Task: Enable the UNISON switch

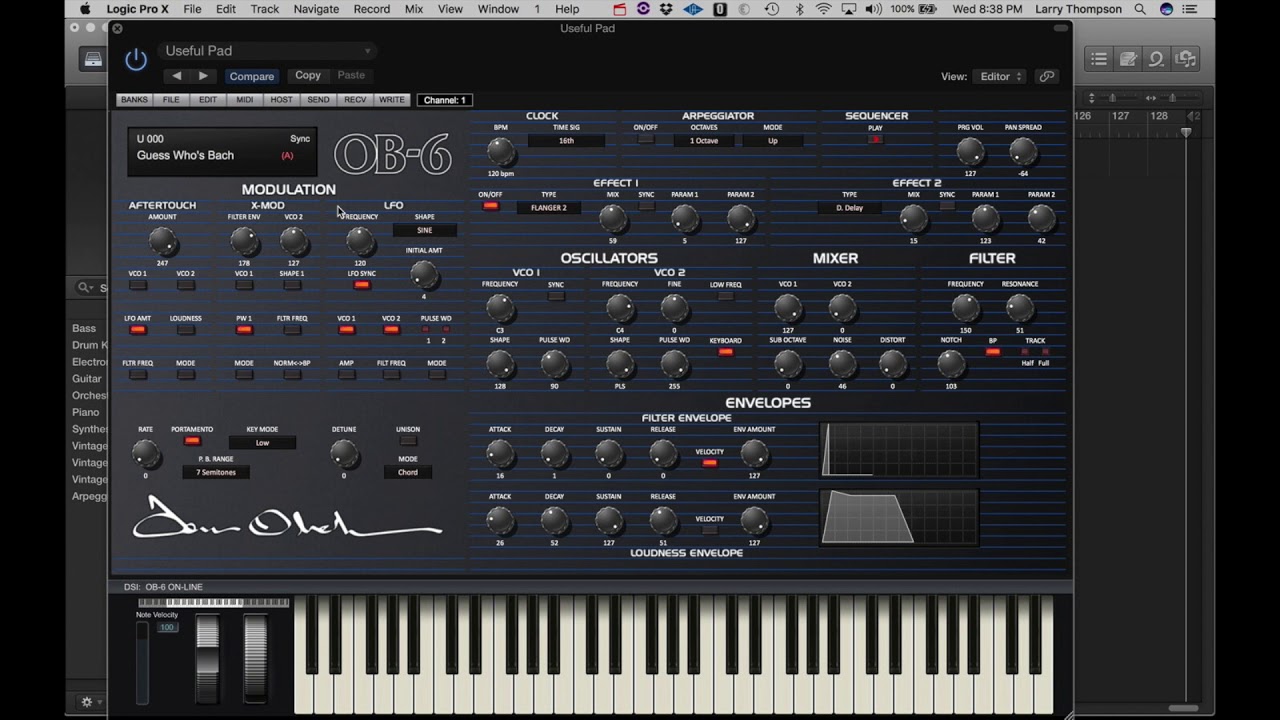Action: (x=408, y=440)
